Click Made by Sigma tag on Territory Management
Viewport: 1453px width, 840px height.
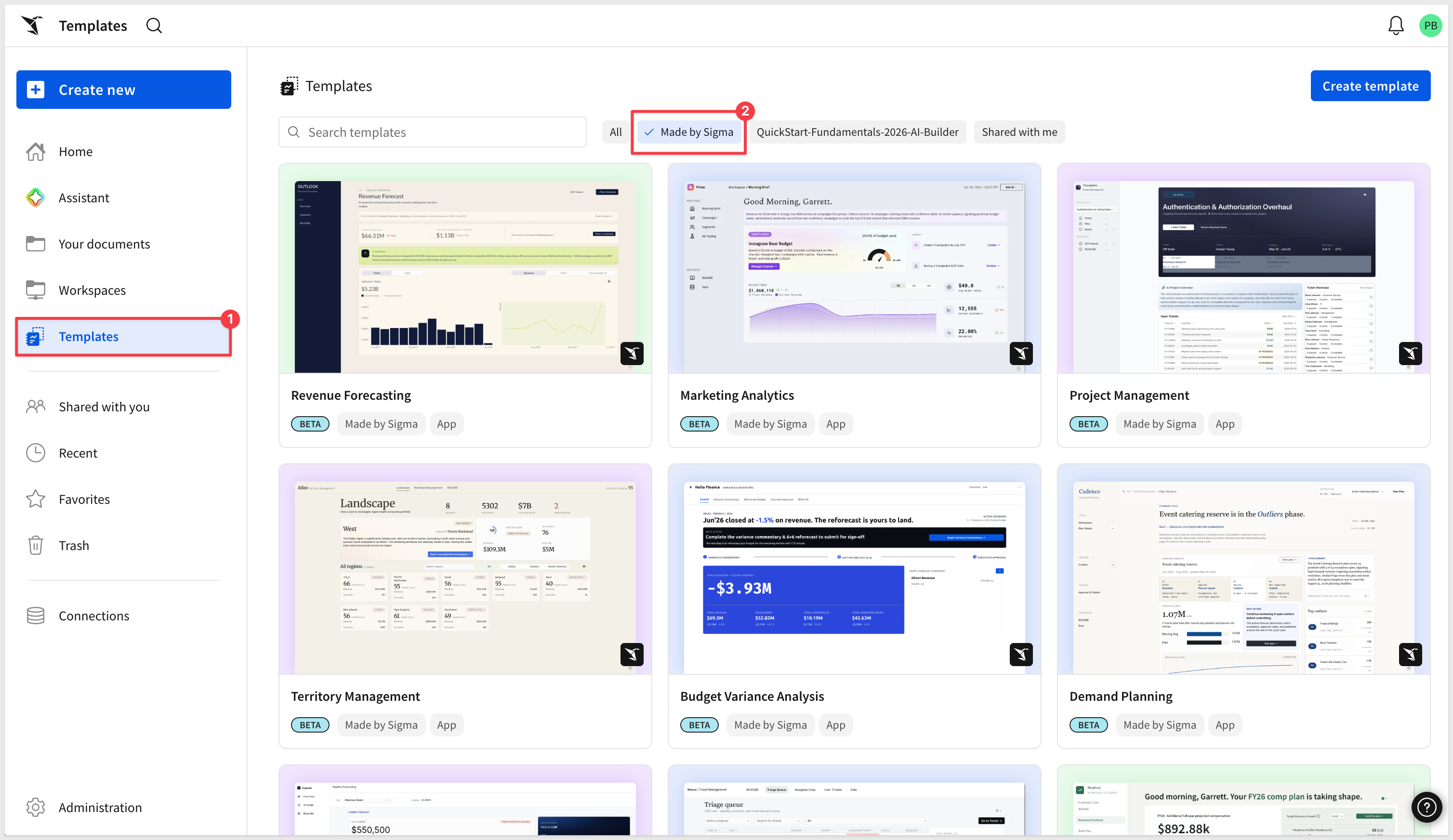pyautogui.click(x=381, y=725)
